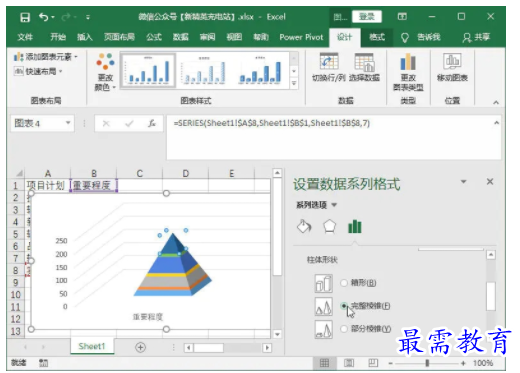Save the workbook with the floppy icon
This screenshot has height=373, width=520.
[x=25, y=17]
